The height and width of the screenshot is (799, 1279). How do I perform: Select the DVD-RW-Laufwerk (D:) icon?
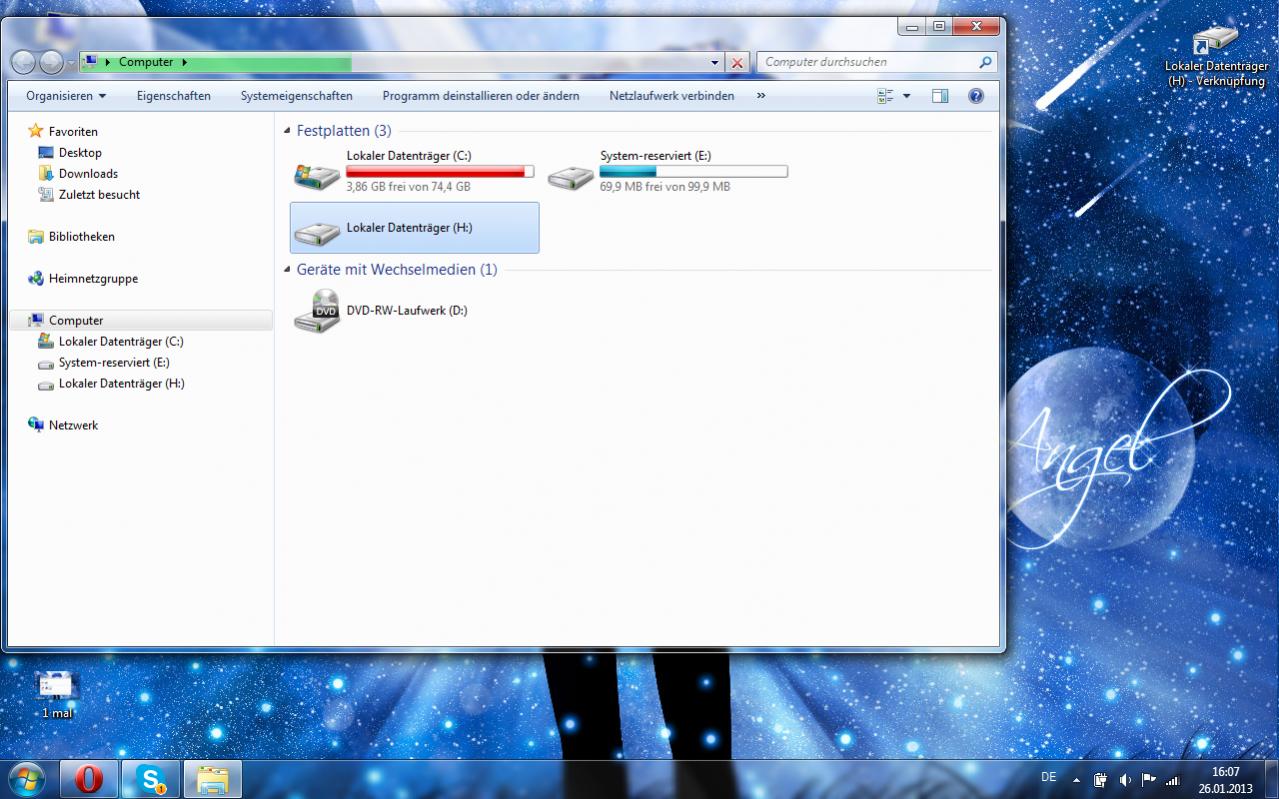pos(316,310)
